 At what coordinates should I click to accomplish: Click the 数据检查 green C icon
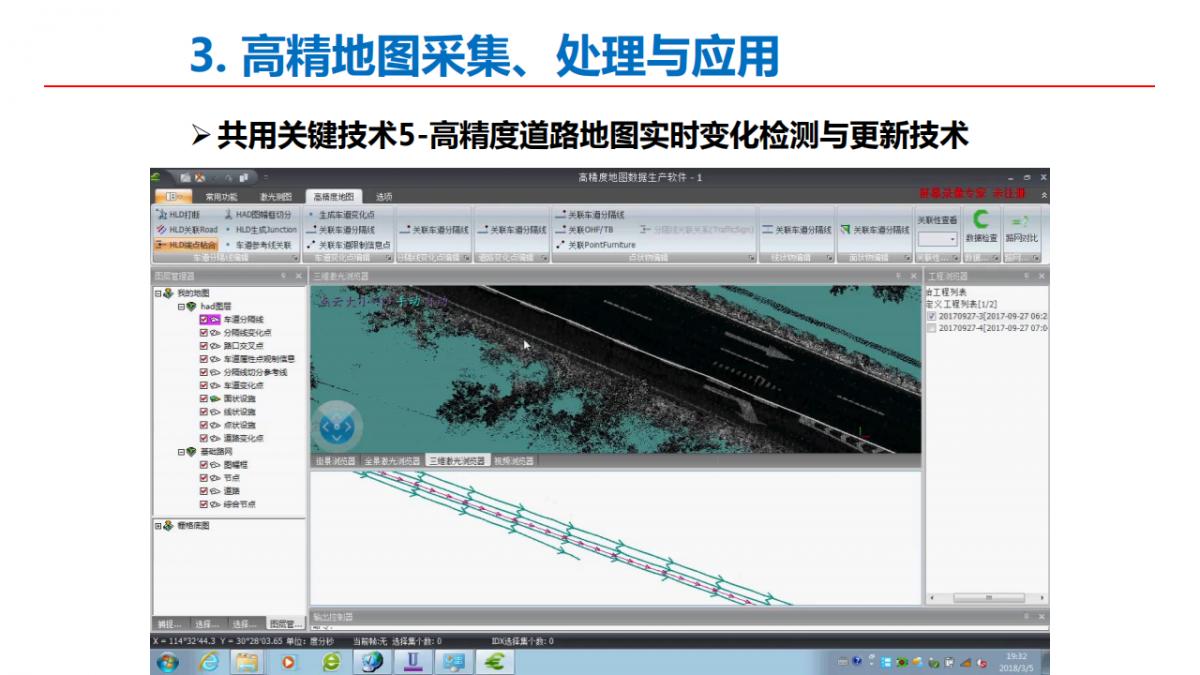[981, 220]
